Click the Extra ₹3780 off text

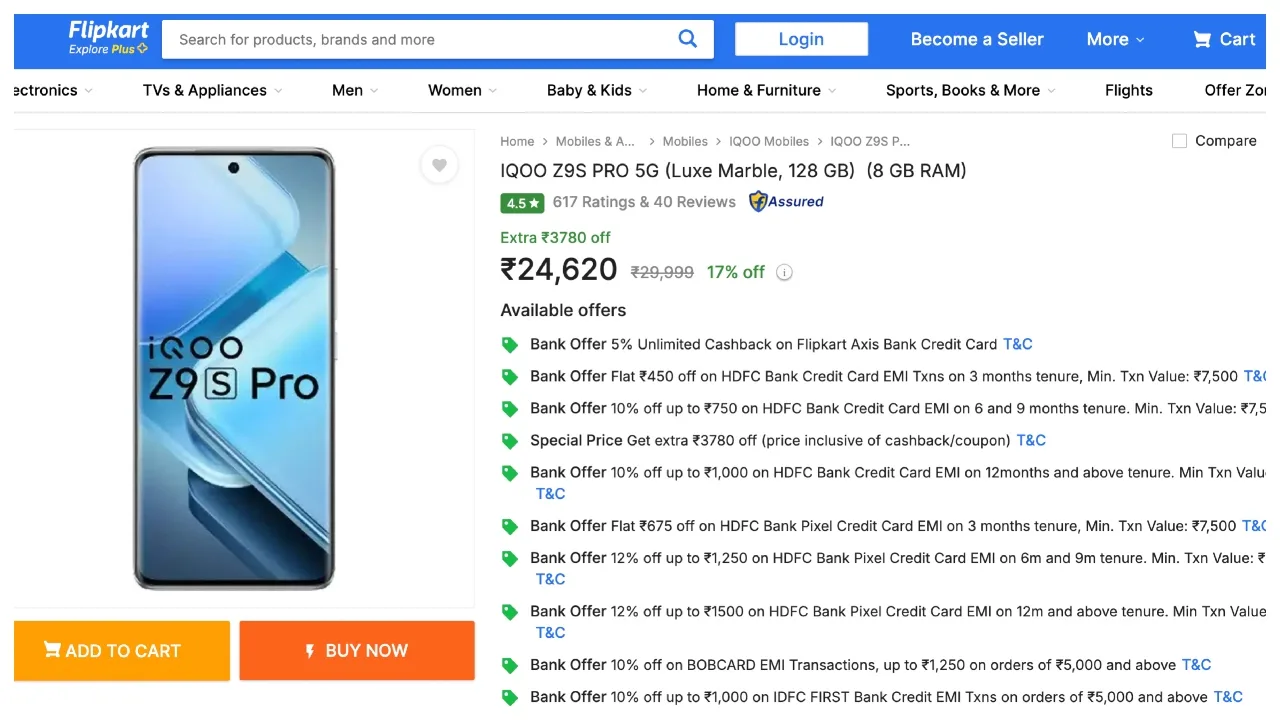click(555, 237)
